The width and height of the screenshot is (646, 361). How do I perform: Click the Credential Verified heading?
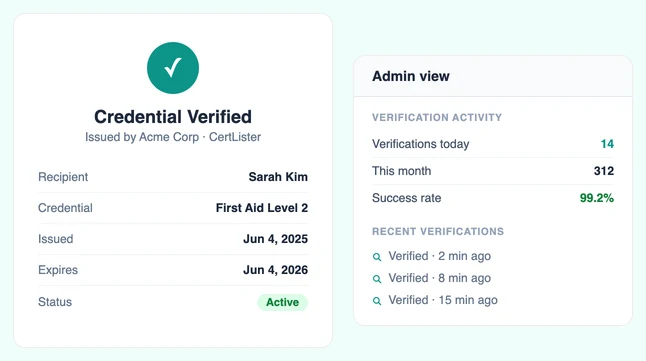173,117
